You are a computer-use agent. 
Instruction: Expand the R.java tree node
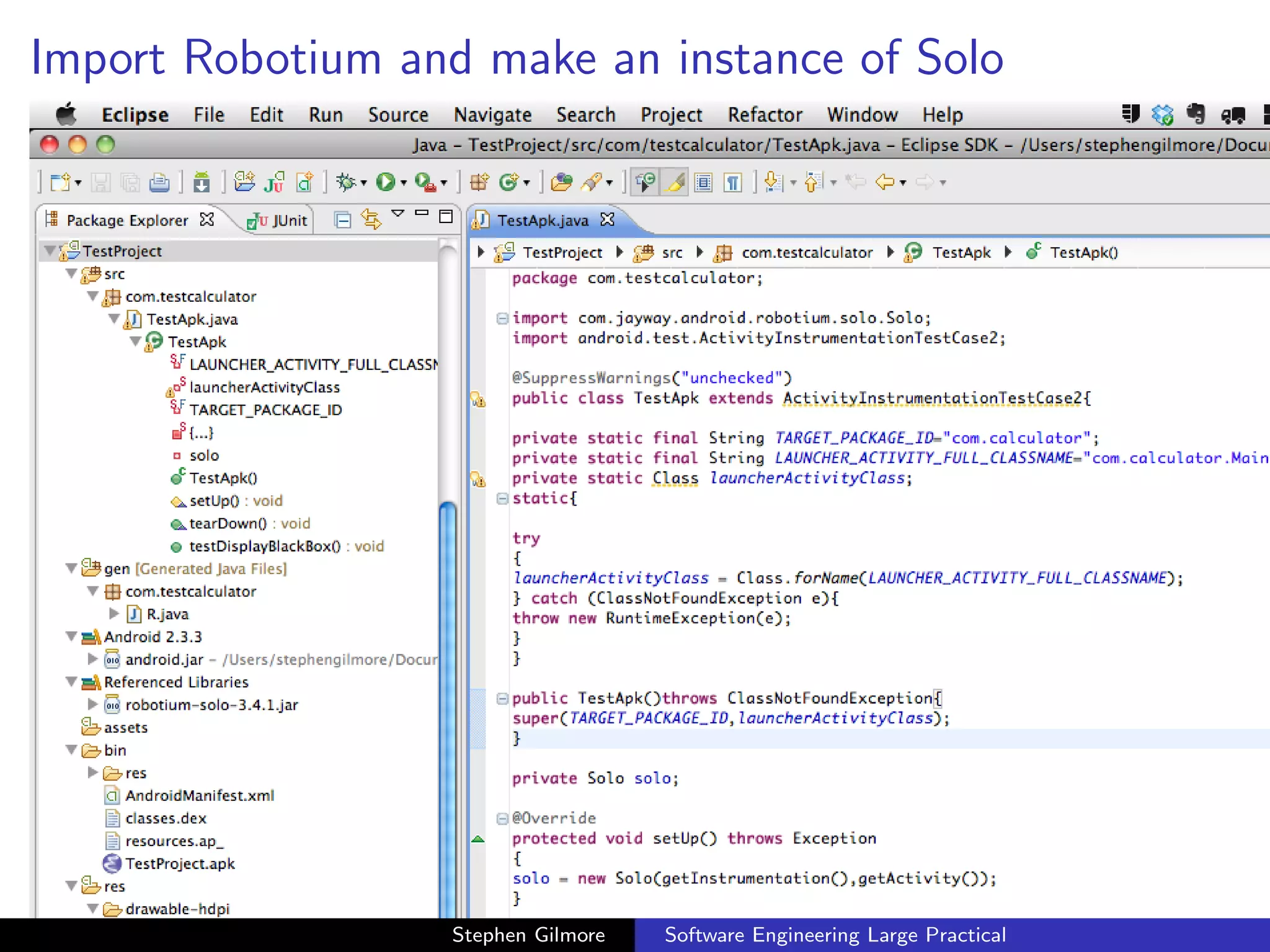pos(114,614)
